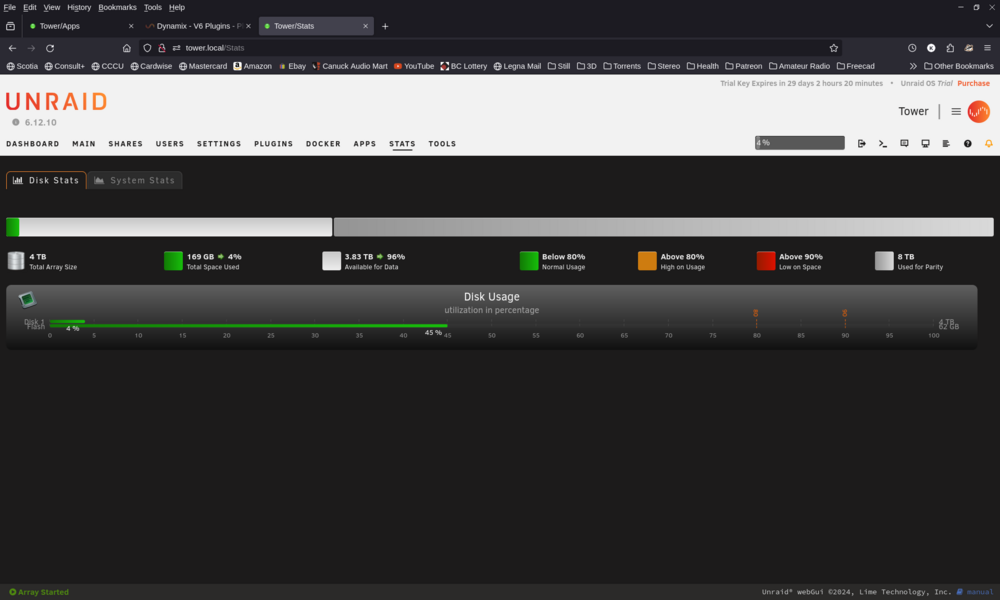This screenshot has width=1000, height=600.
Task: Close the Dynamix - V6 Plugins tab
Action: click(248, 26)
